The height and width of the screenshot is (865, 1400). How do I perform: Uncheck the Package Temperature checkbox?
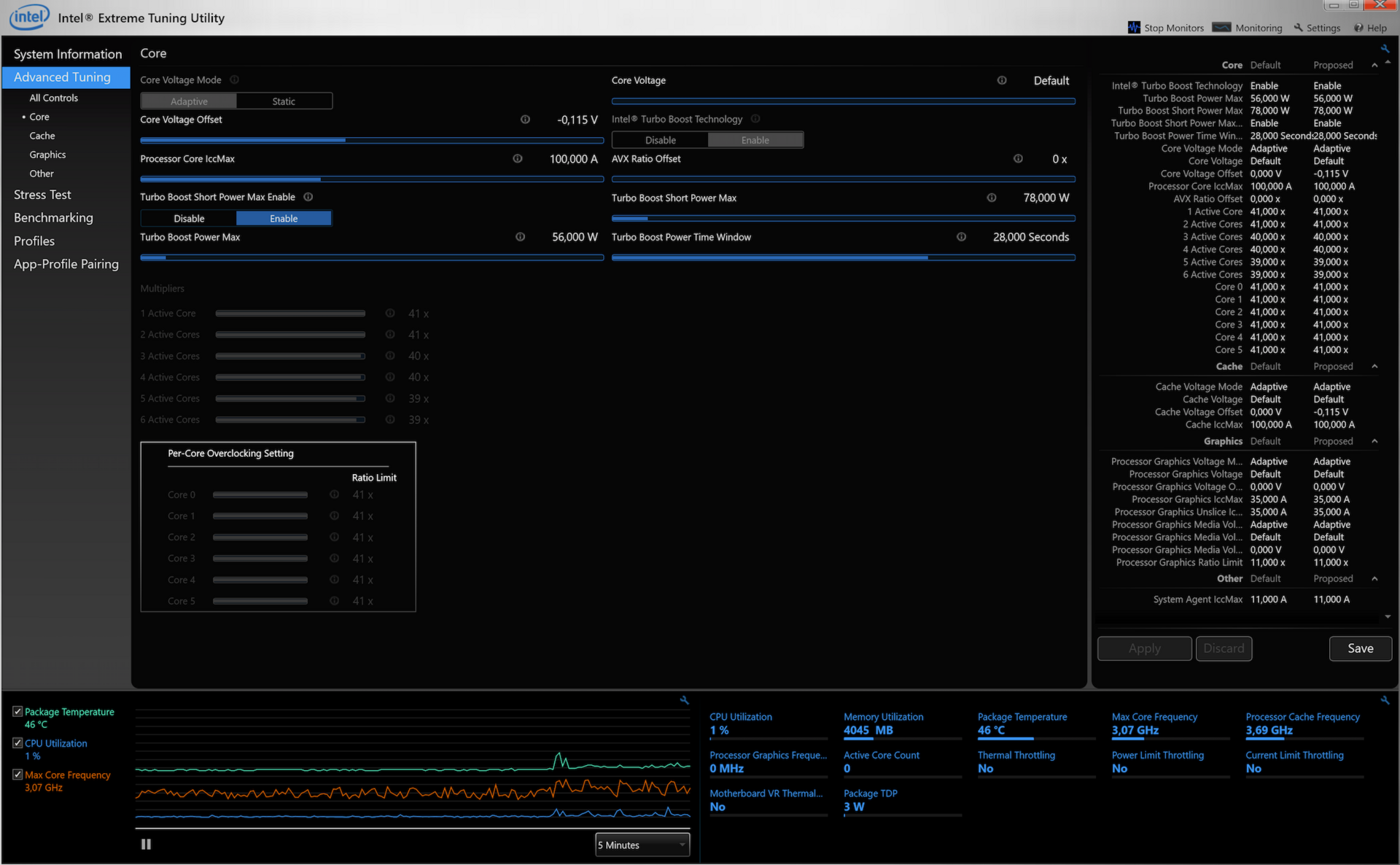pos(17,711)
